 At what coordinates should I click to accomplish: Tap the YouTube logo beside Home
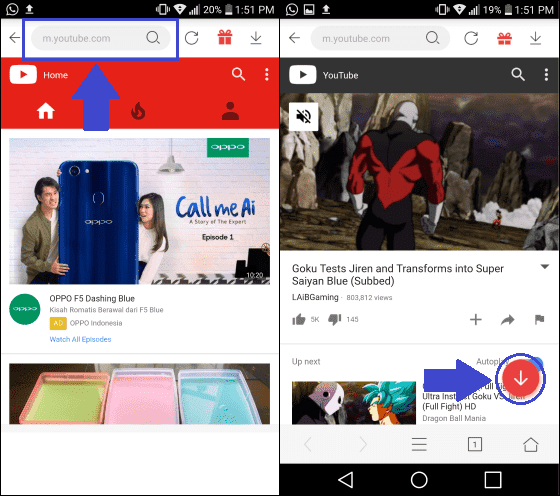pyautogui.click(x=23, y=75)
